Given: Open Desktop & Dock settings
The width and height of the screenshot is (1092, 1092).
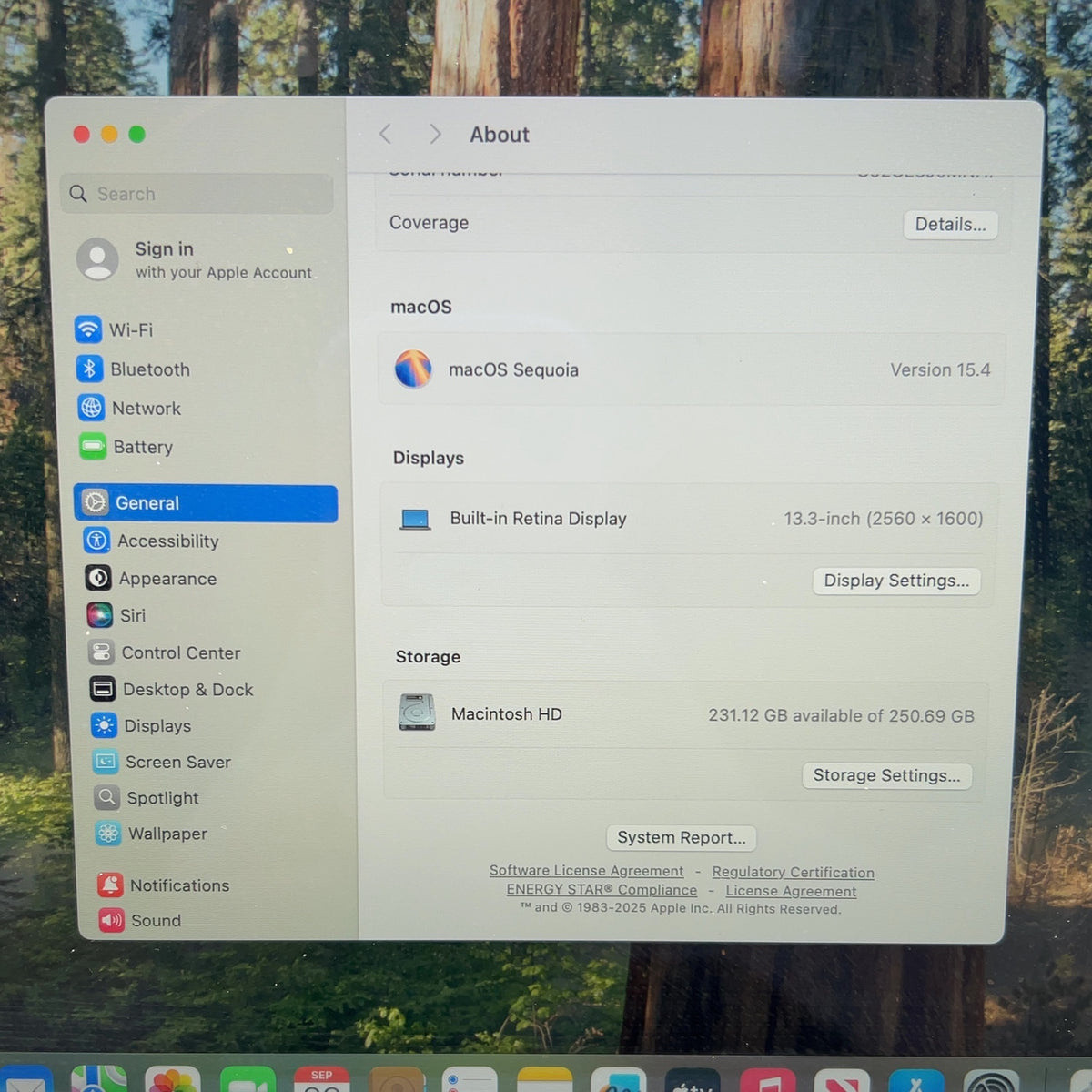Looking at the screenshot, I should 171,689.
